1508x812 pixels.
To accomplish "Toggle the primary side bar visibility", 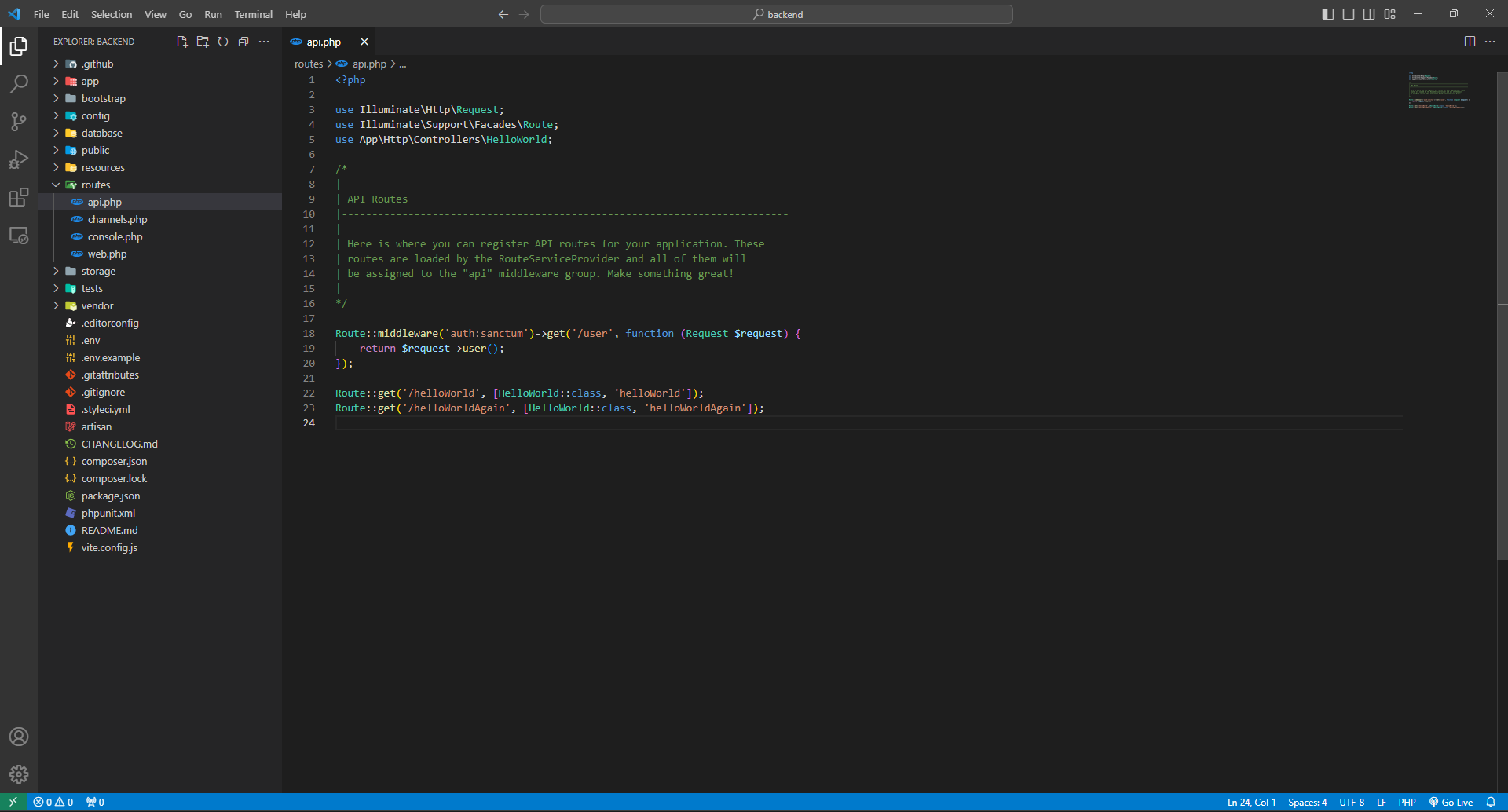I will point(1328,14).
